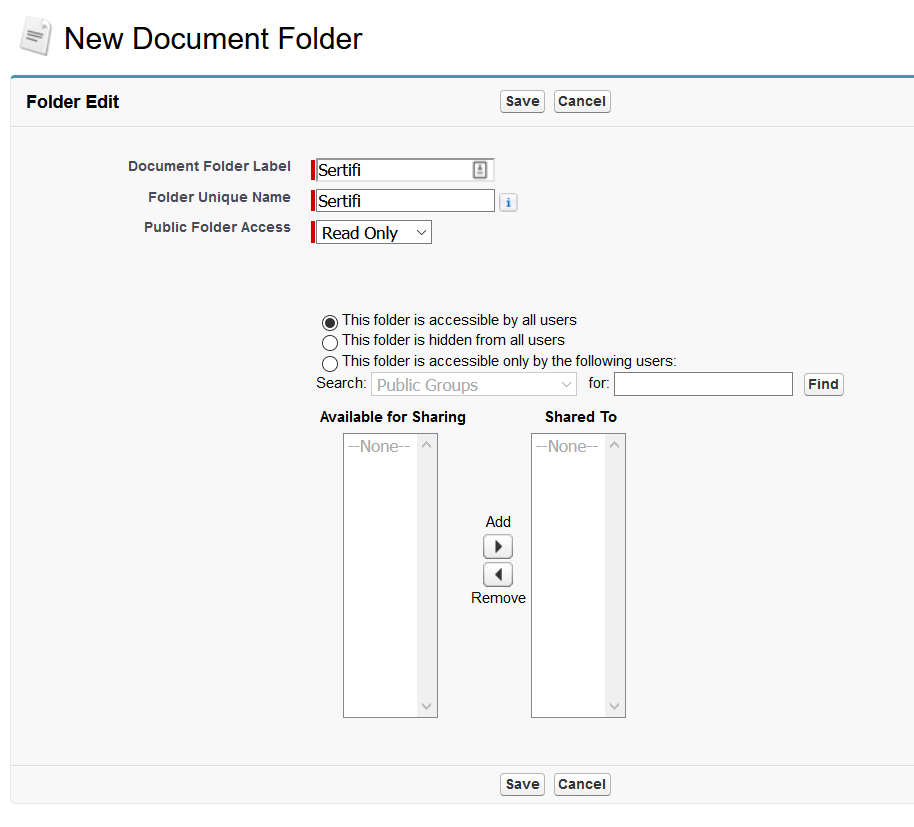The width and height of the screenshot is (914, 827).
Task: Click up arrow of Shared To scrollbar
Action: pos(614,445)
